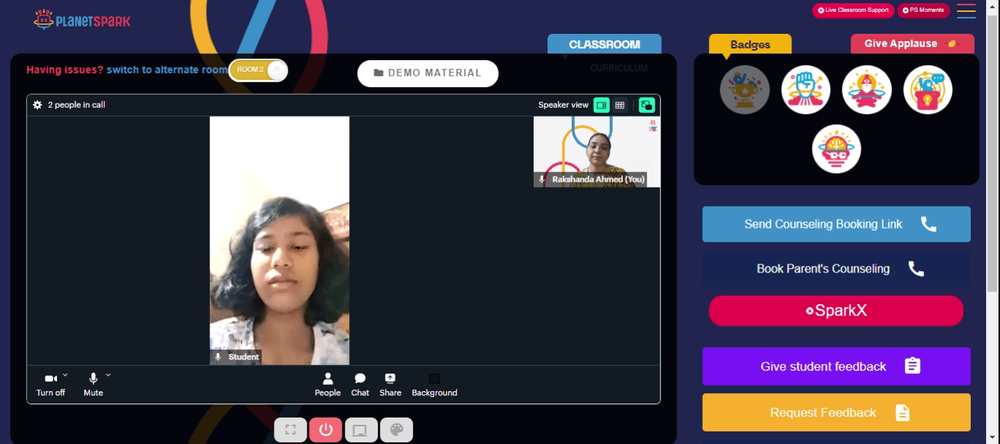
Task: Click Live Classroom Support button
Action: [853, 10]
